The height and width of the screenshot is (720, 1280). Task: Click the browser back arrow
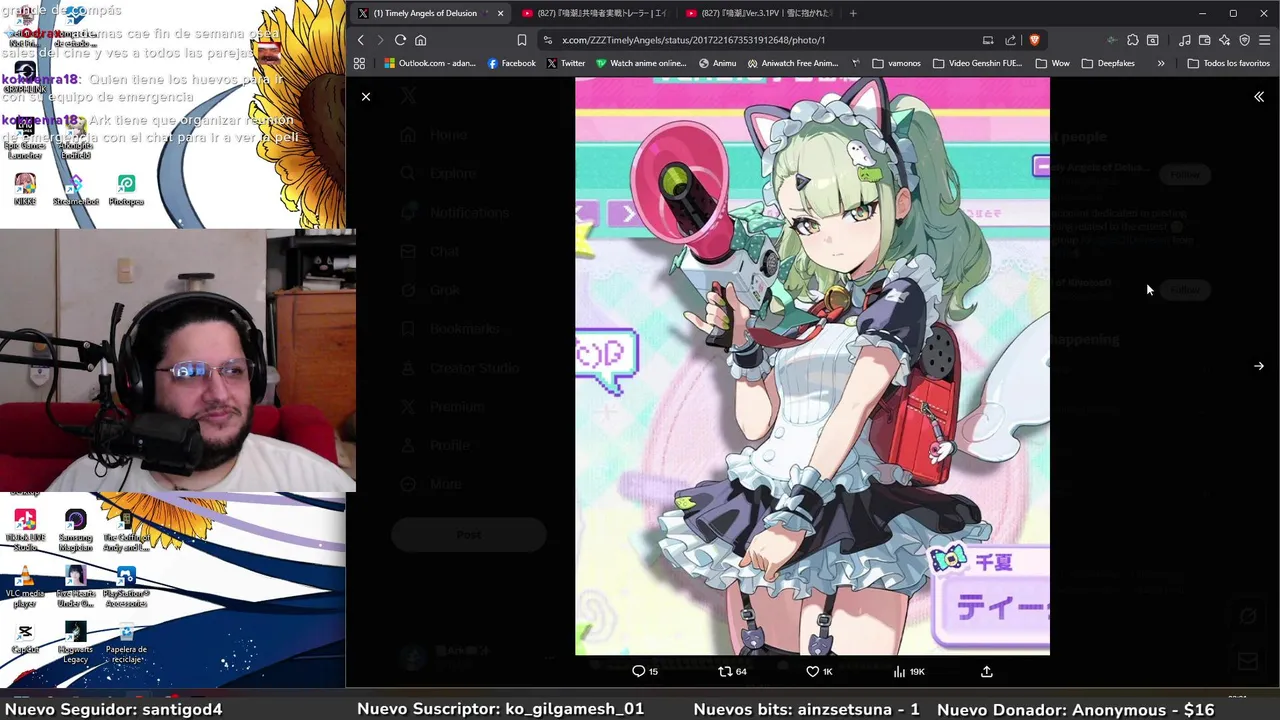361,40
